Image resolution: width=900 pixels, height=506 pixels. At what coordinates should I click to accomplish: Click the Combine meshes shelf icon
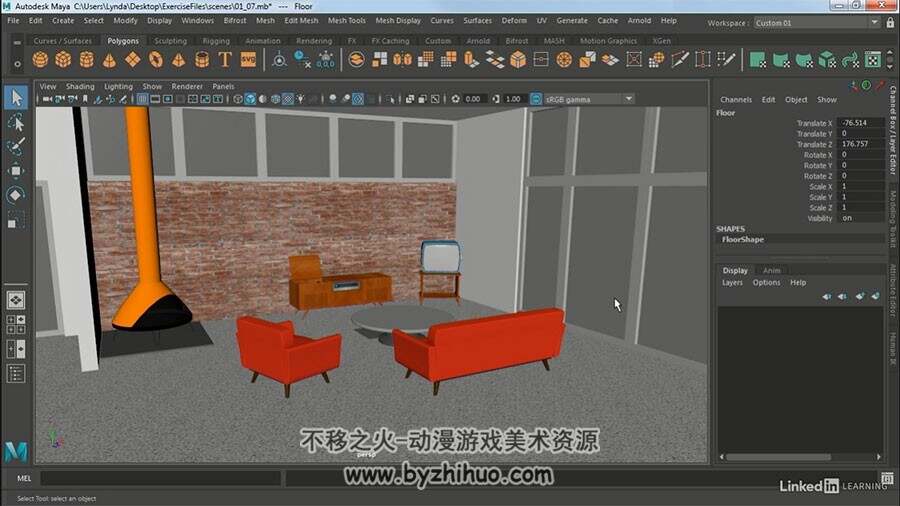click(x=356, y=60)
